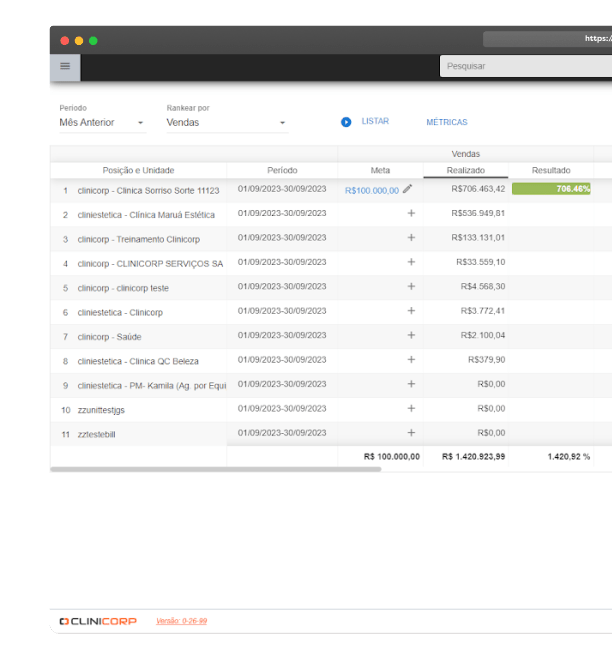Select row cliniestetica - PM- Kamila
Image resolution: width=612 pixels, height=658 pixels.
tap(152, 386)
